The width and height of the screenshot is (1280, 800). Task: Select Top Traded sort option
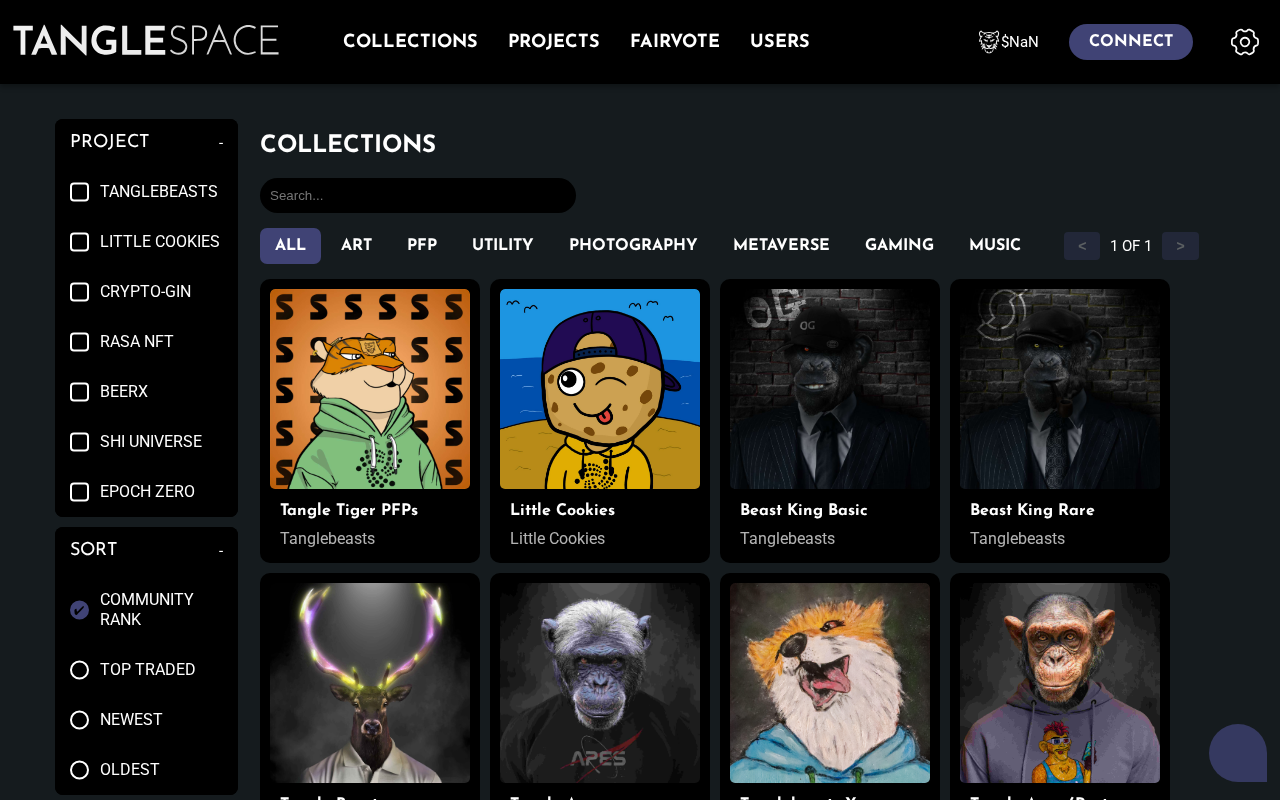point(80,670)
